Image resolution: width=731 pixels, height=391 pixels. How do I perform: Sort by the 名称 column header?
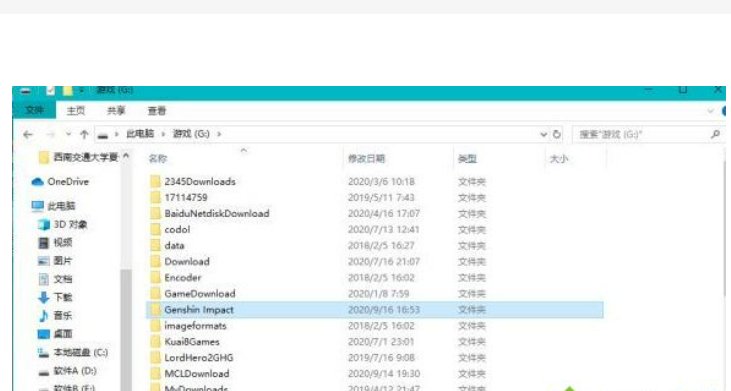(x=158, y=159)
